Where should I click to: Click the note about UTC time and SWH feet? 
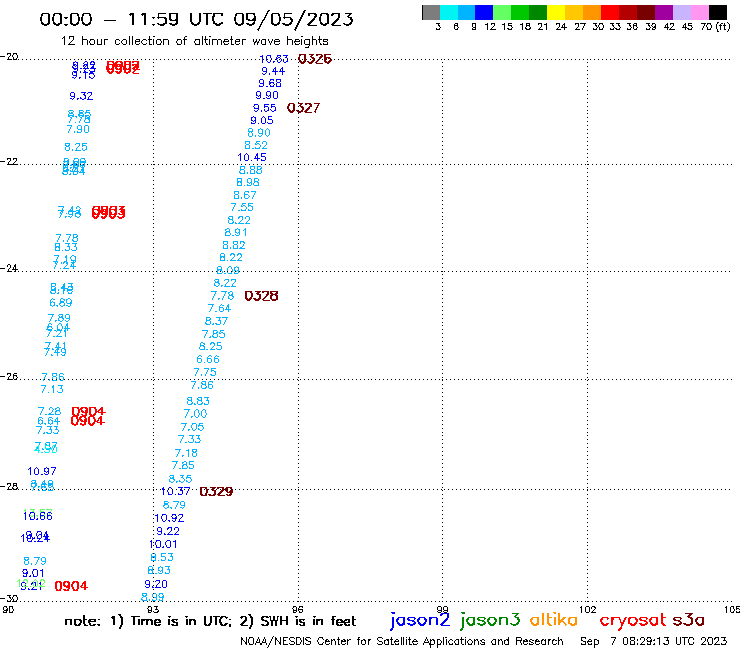point(210,621)
